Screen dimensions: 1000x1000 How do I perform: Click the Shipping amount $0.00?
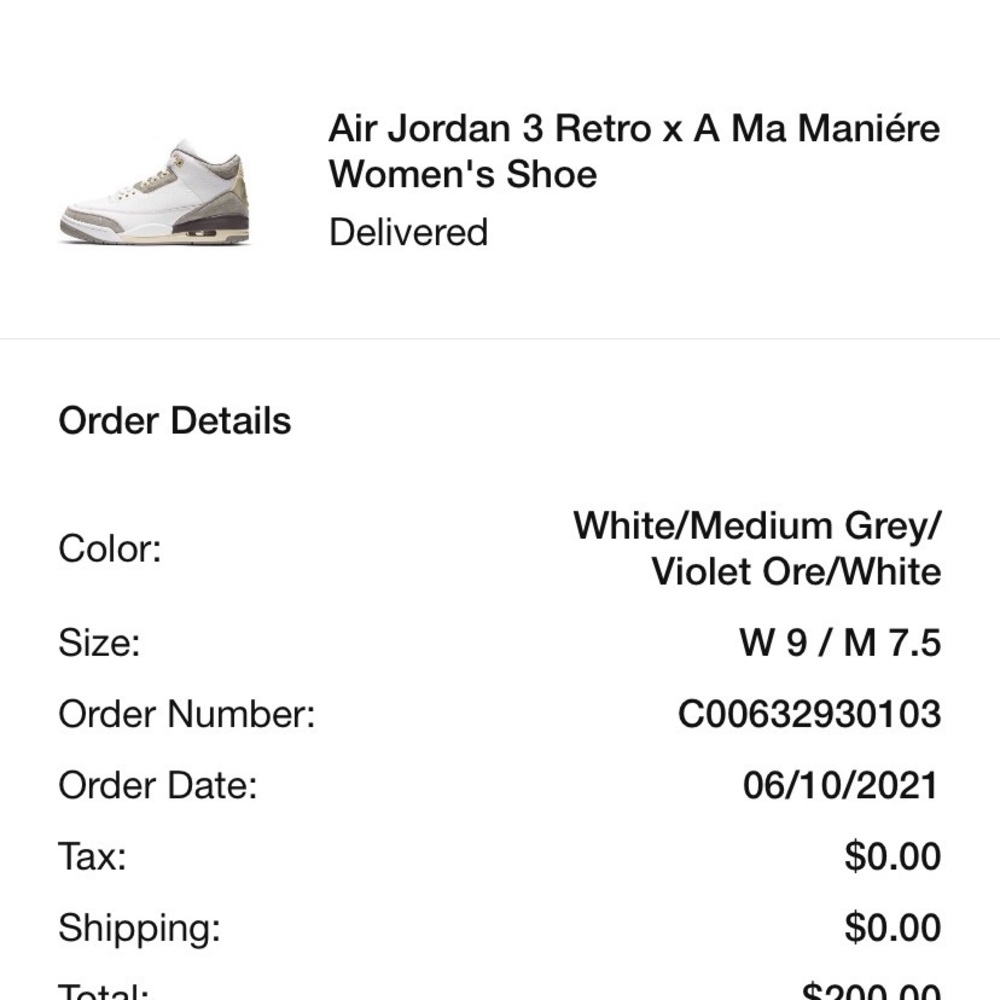tap(892, 928)
